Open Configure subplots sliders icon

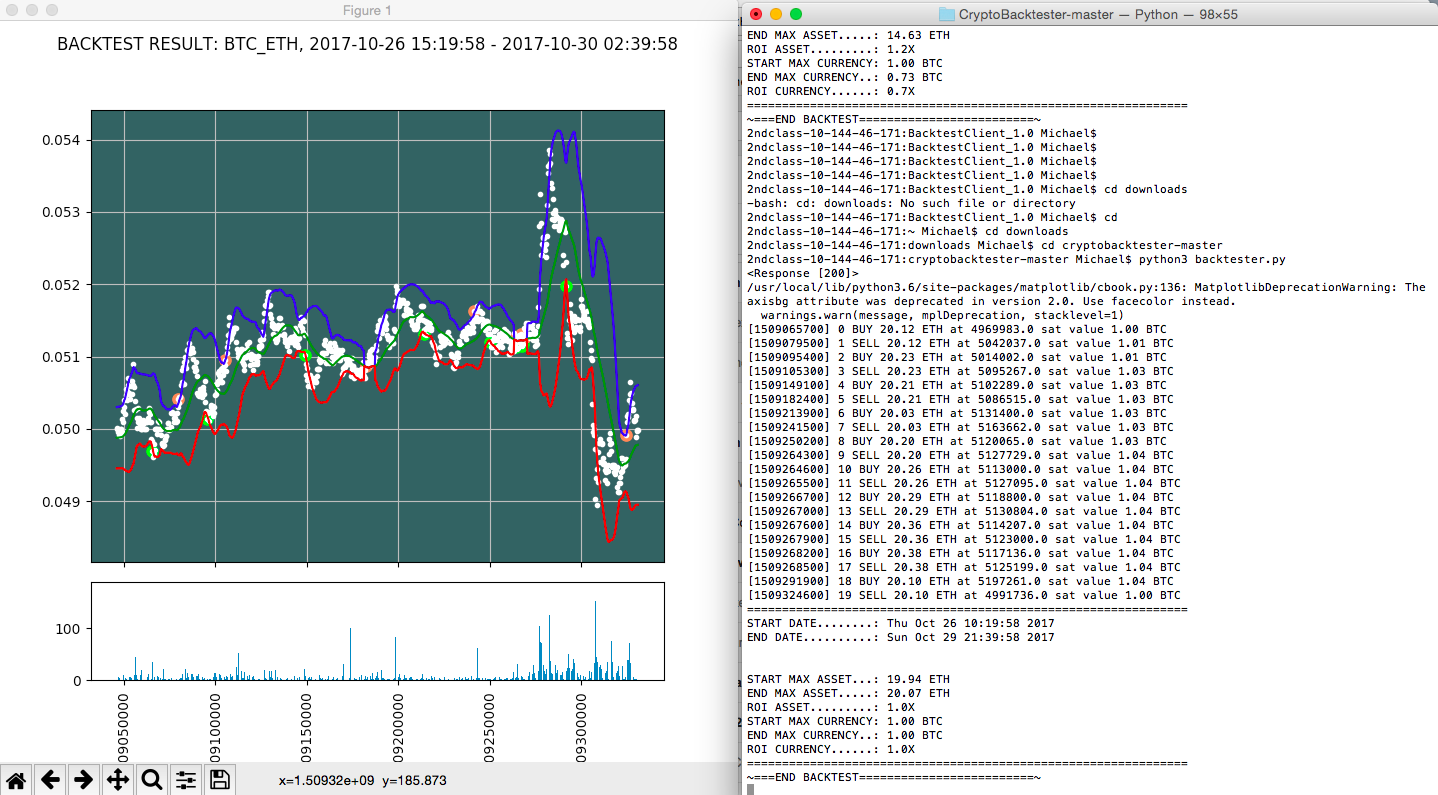coord(186,780)
